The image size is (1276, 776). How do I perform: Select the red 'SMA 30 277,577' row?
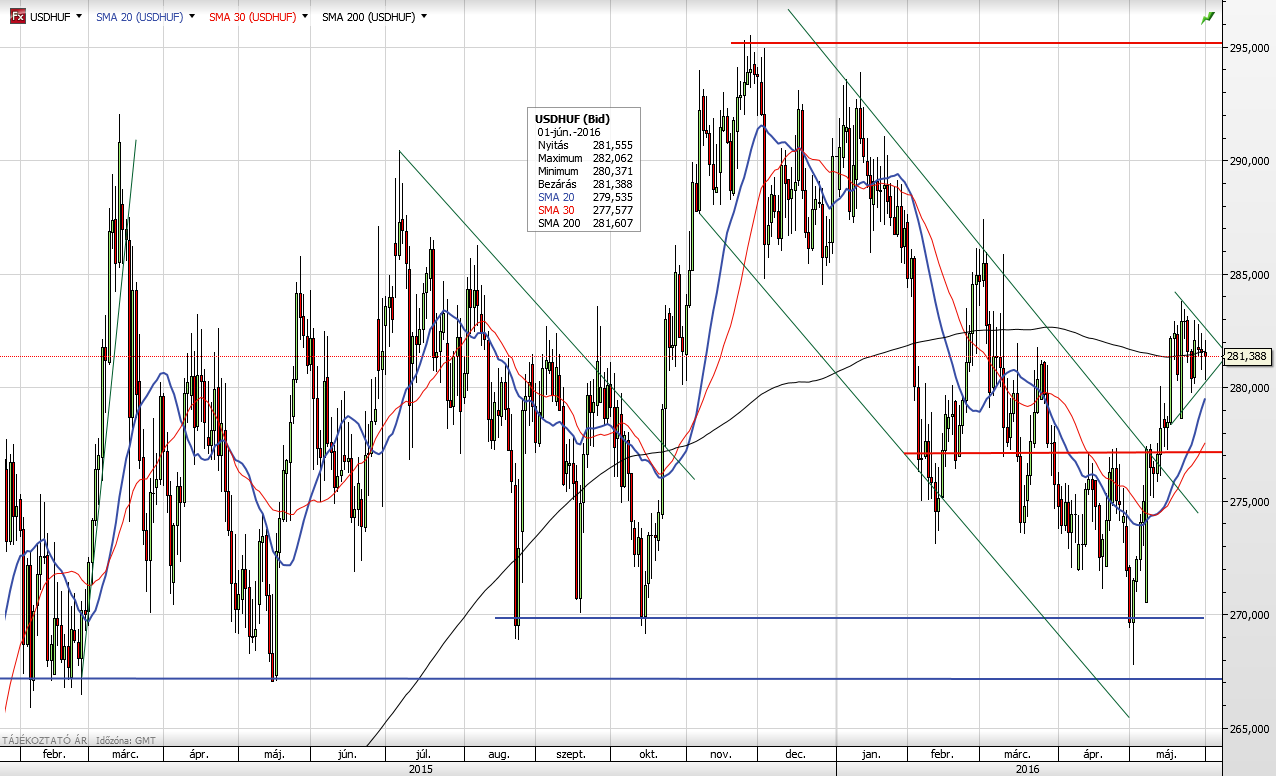(x=585, y=210)
